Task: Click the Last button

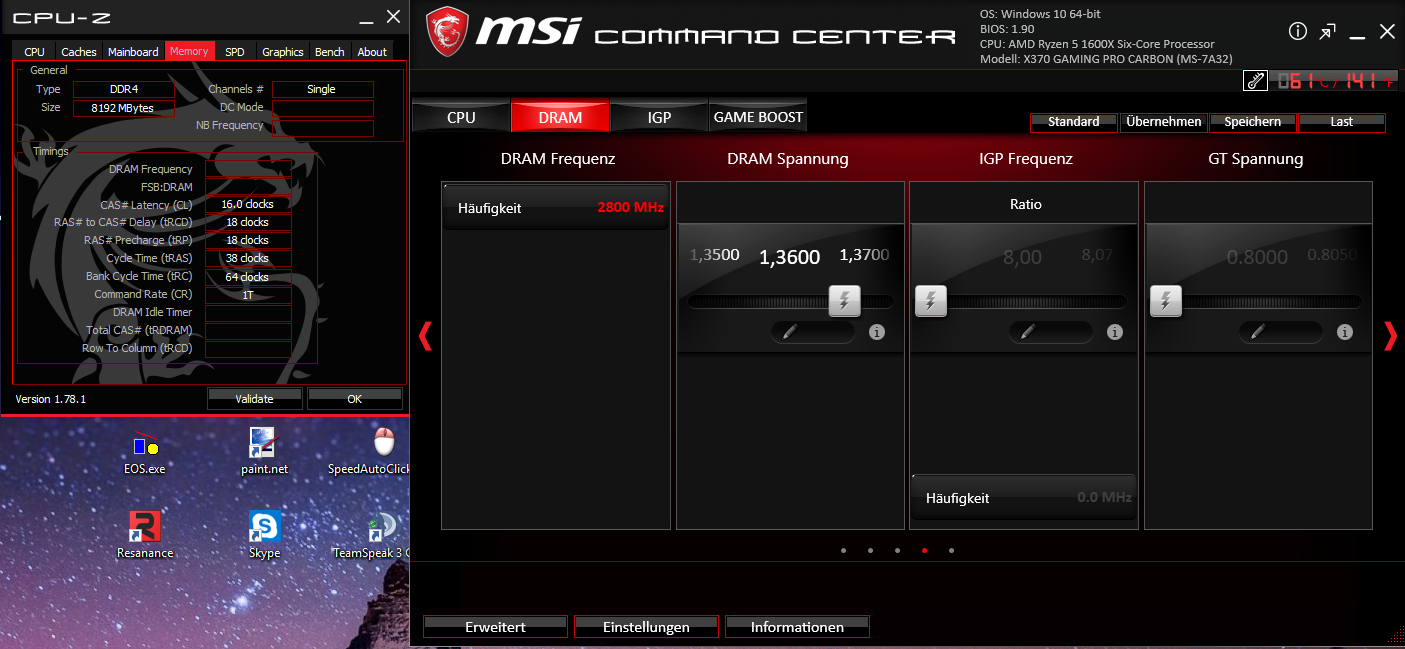Action: click(1342, 122)
